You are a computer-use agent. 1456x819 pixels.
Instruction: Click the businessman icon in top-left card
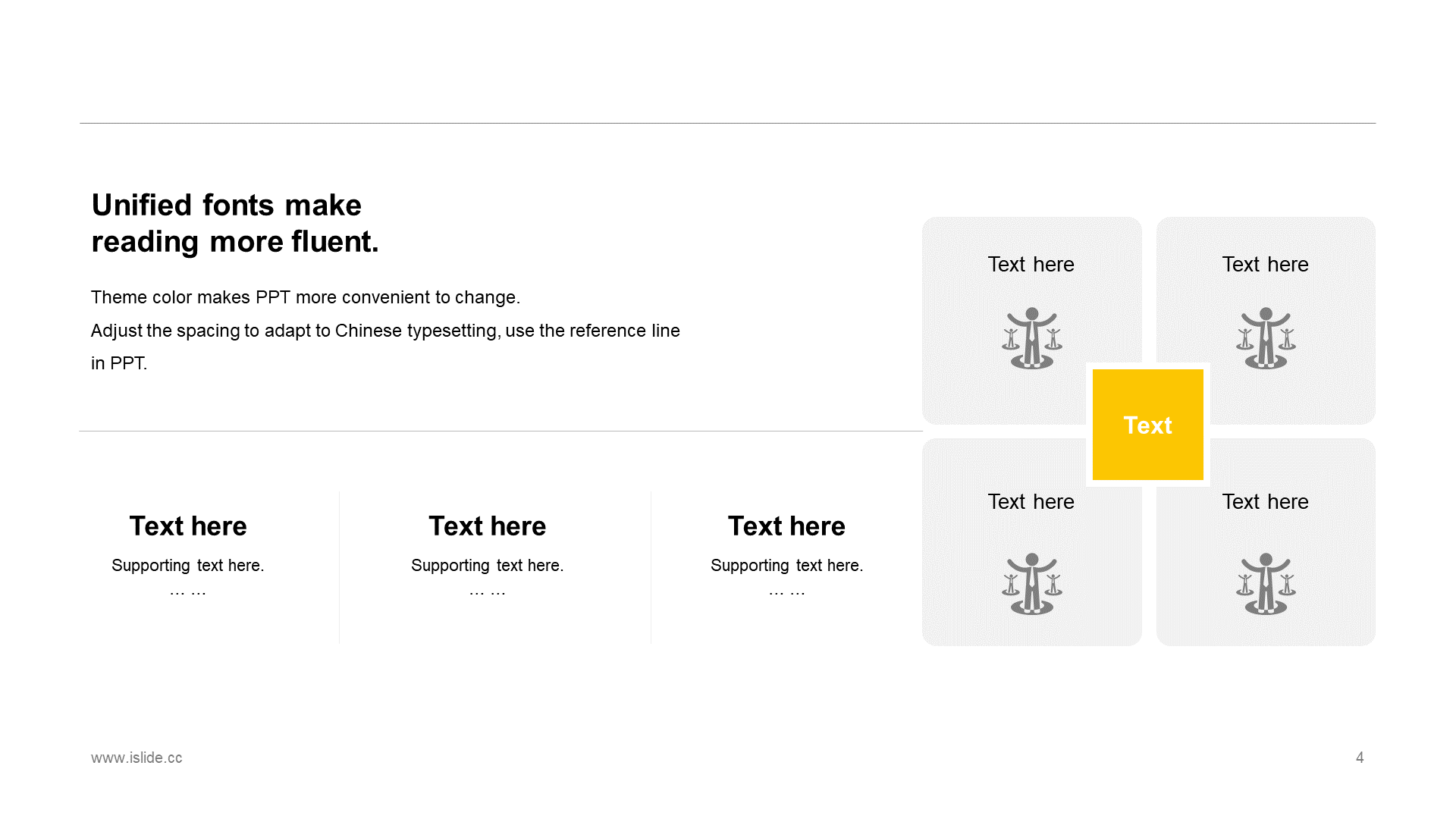click(x=1031, y=338)
